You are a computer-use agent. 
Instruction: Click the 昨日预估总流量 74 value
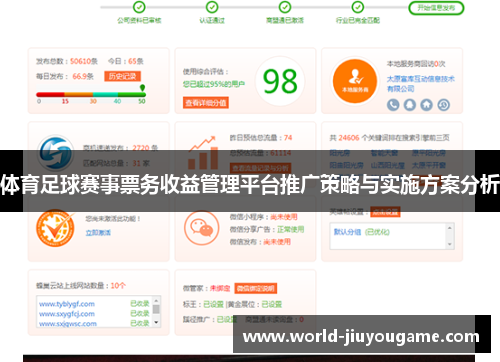tap(288, 138)
